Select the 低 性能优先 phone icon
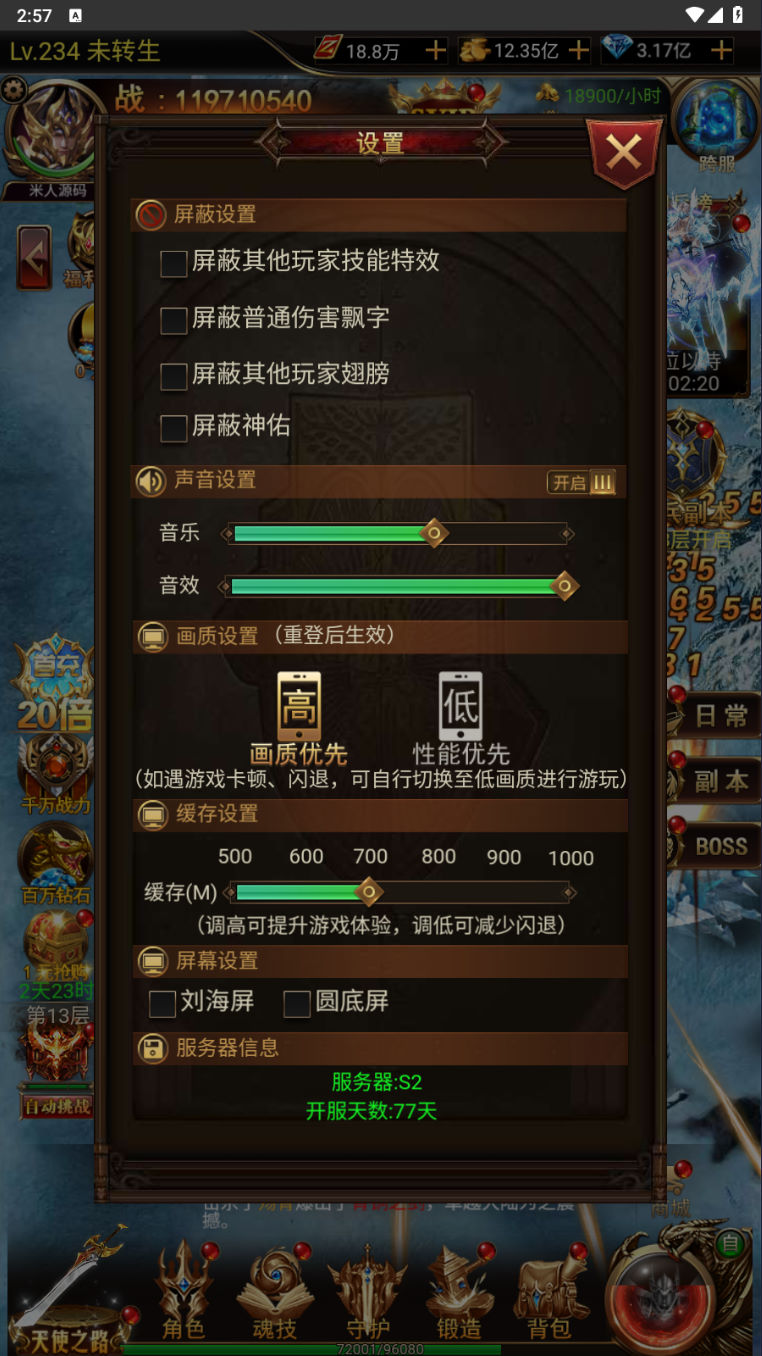Image resolution: width=762 pixels, height=1356 pixels. (460, 706)
